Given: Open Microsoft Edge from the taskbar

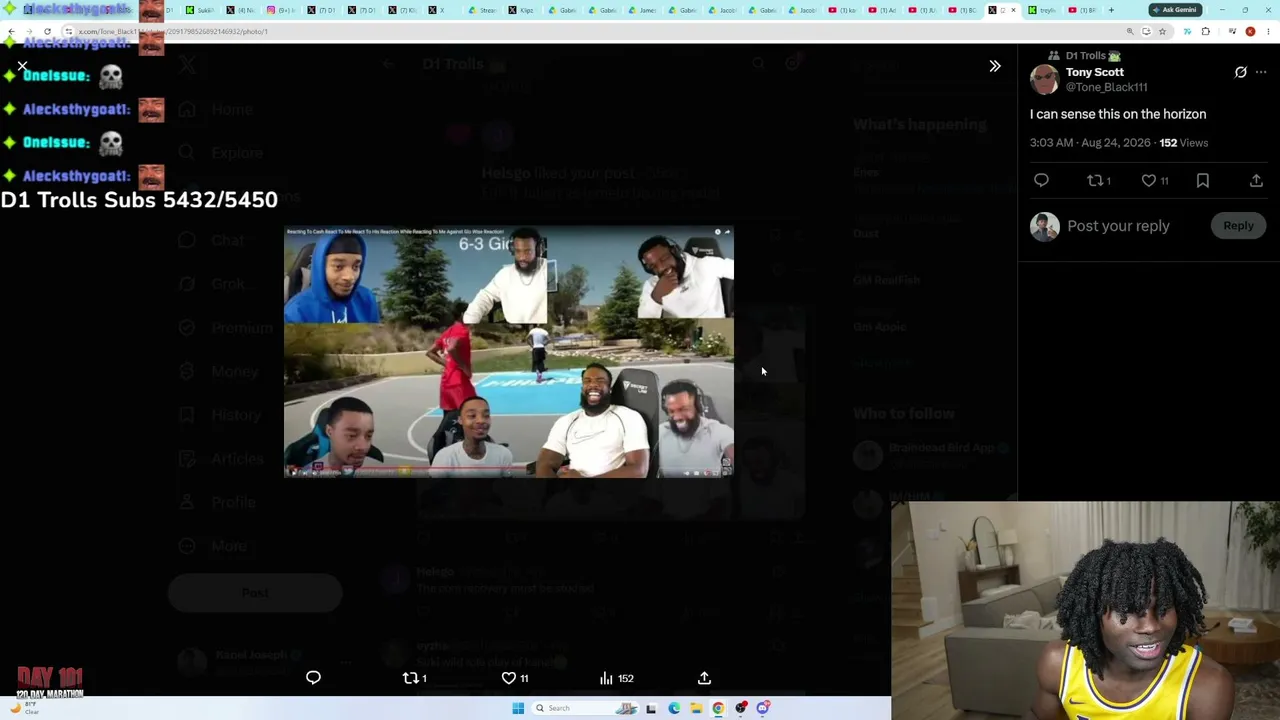Looking at the screenshot, I should coord(674,708).
